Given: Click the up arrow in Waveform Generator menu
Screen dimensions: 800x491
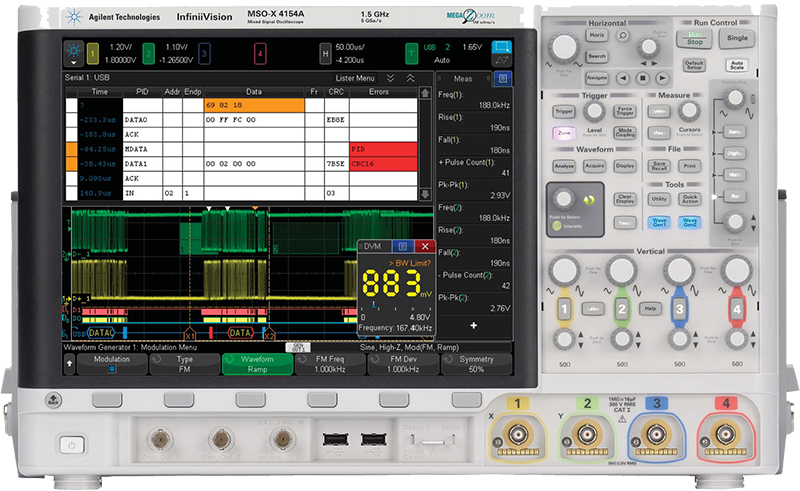Looking at the screenshot, I should pyautogui.click(x=69, y=364).
